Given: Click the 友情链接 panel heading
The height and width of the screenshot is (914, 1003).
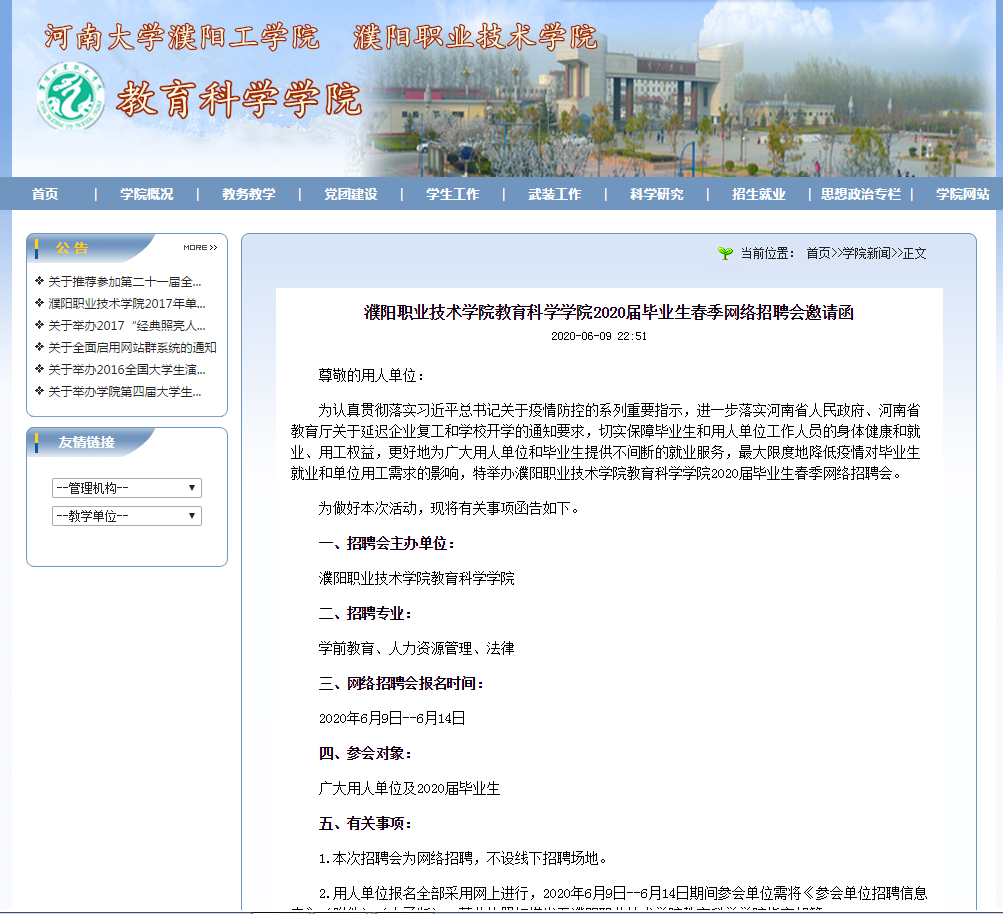Looking at the screenshot, I should point(86,442).
